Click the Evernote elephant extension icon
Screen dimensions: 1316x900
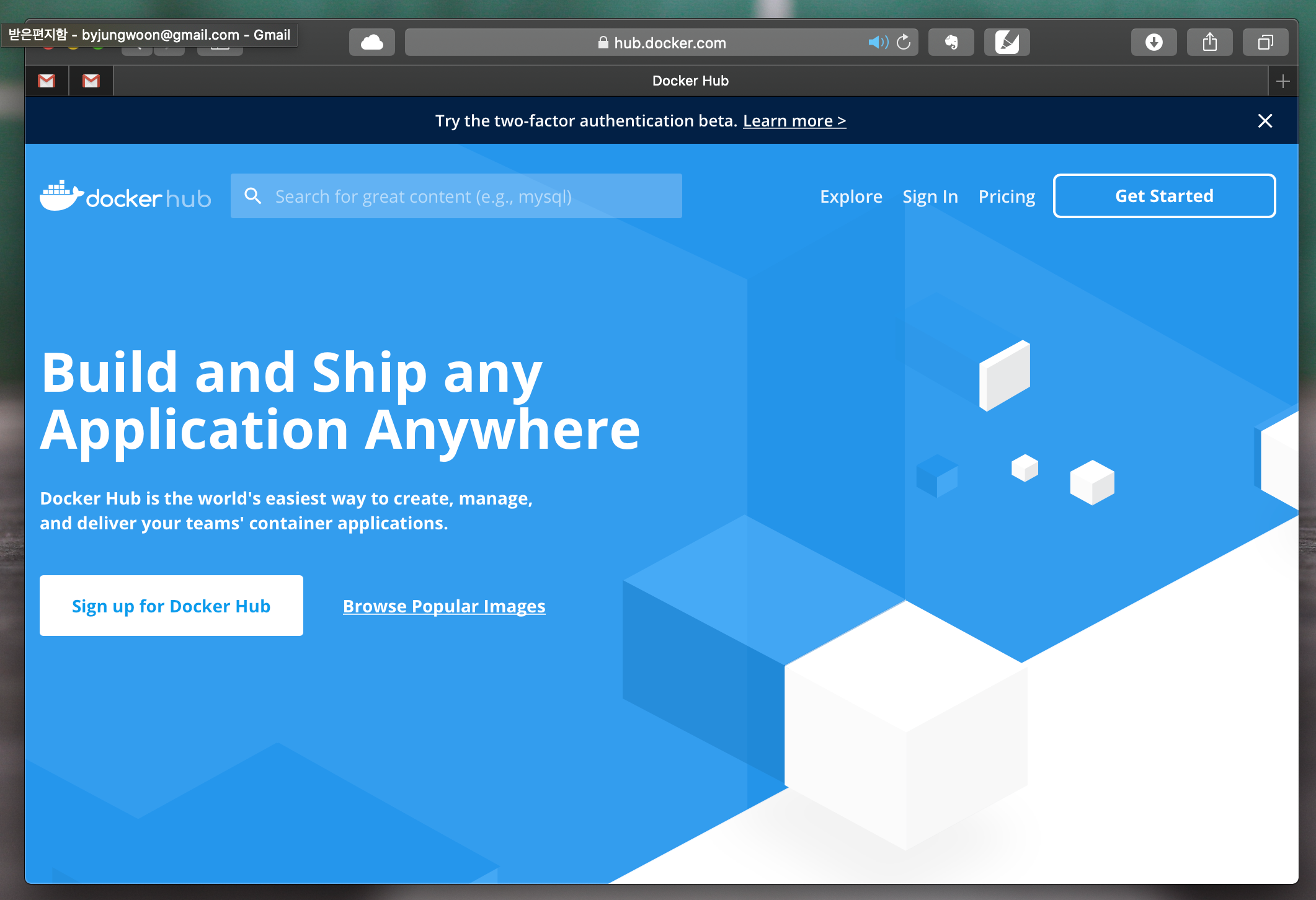click(x=951, y=42)
